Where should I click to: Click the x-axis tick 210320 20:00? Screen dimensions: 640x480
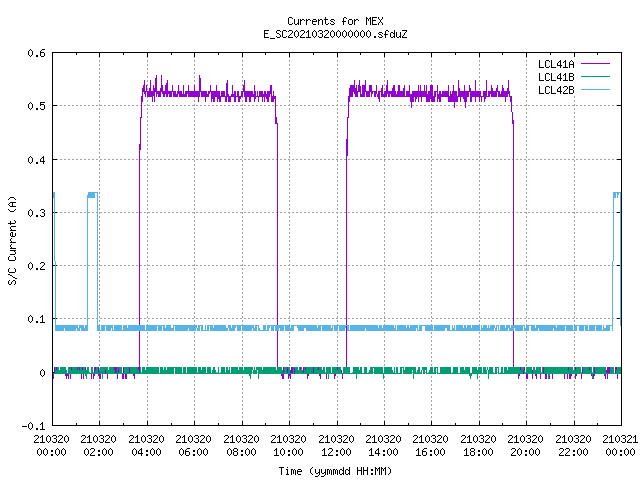(x=525, y=445)
